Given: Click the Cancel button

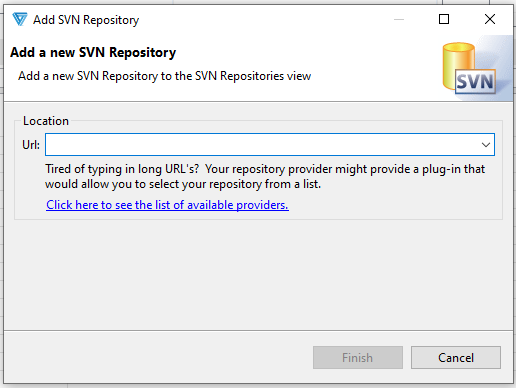Looking at the screenshot, I should (x=456, y=358).
